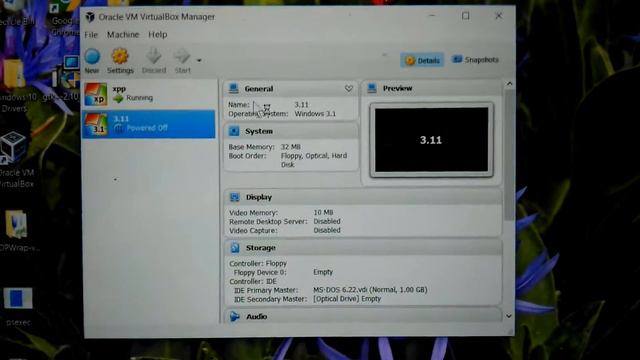Maximize the VirtualBox Manager window
Image resolution: width=640 pixels, height=360 pixels.
466,16
